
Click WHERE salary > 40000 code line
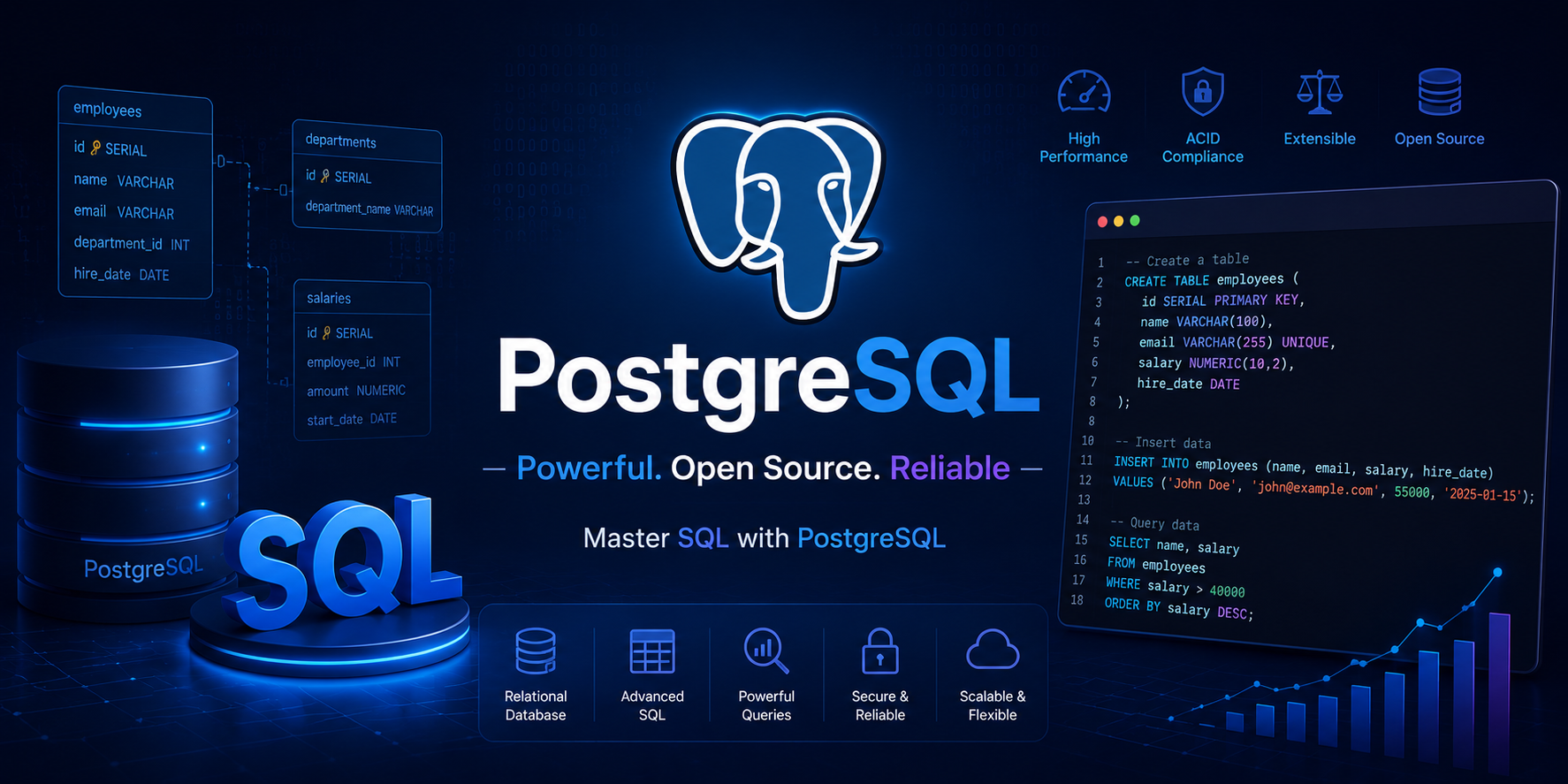click(1175, 587)
